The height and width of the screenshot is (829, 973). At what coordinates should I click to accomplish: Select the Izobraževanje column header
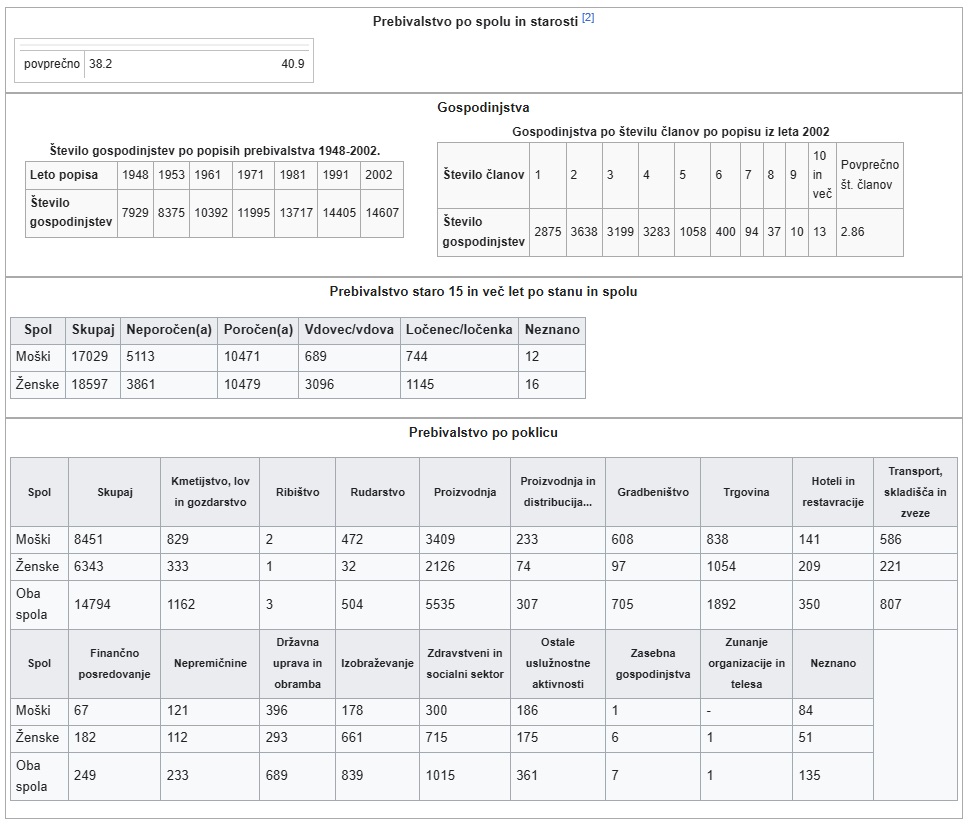377,663
